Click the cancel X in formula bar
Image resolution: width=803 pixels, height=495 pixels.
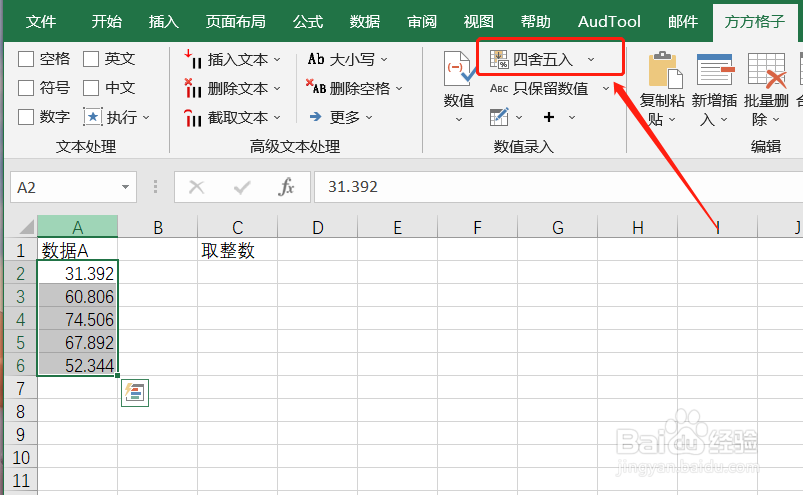tap(197, 187)
